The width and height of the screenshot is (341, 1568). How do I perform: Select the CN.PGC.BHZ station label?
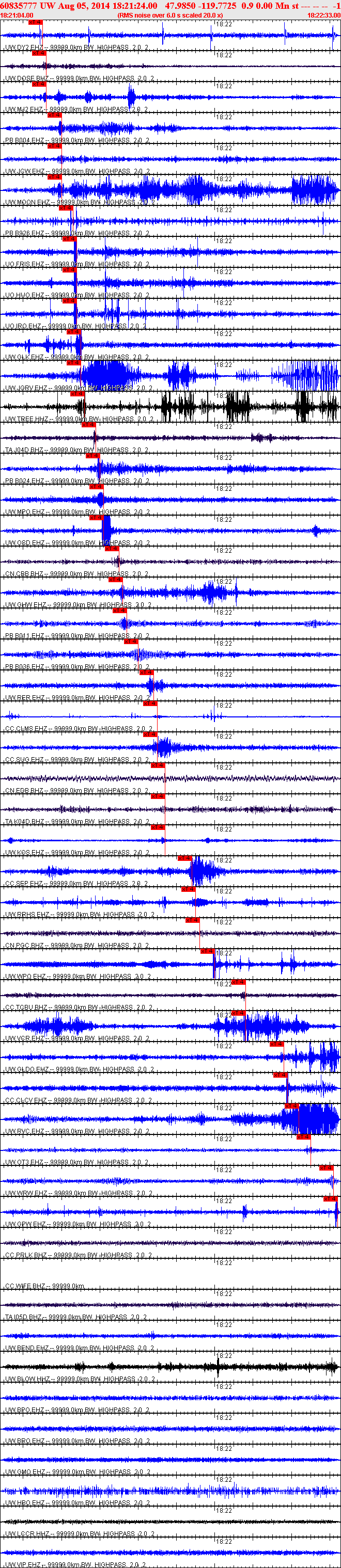(x=24, y=947)
